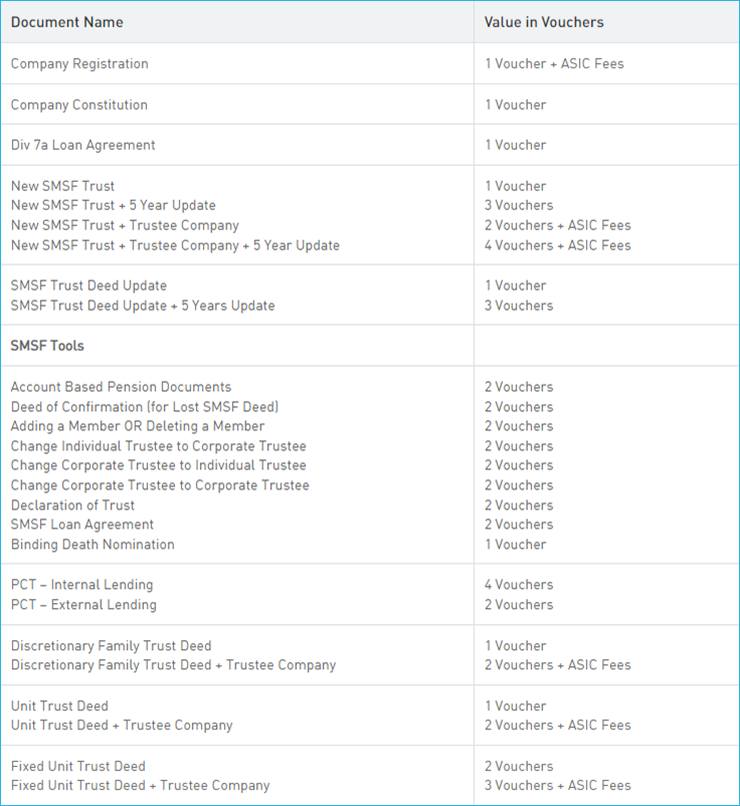Choose Discretionary Family Trust Deed + Trustee Company
The image size is (740, 806).
tap(173, 665)
